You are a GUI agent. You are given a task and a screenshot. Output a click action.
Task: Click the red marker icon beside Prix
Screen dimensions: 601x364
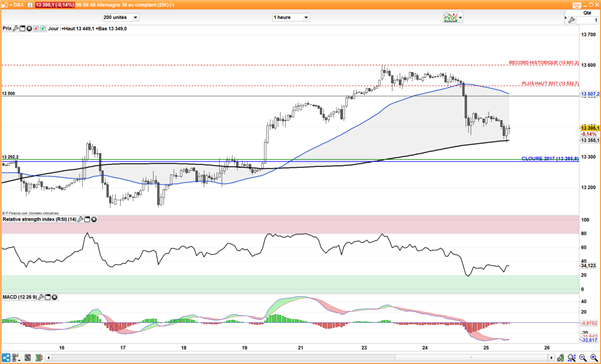pos(36,28)
